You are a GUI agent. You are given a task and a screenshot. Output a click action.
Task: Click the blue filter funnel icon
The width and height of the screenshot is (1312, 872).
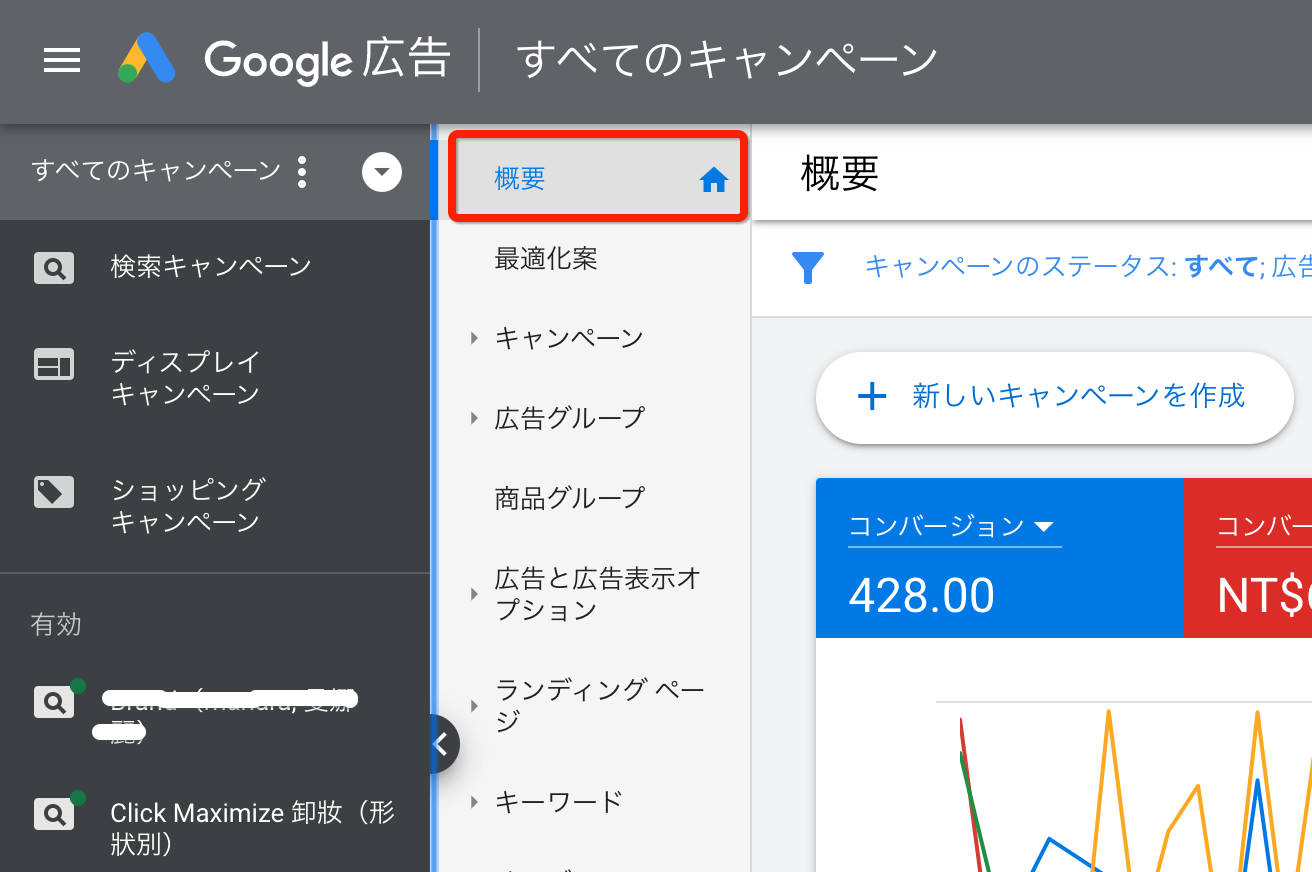[807, 268]
